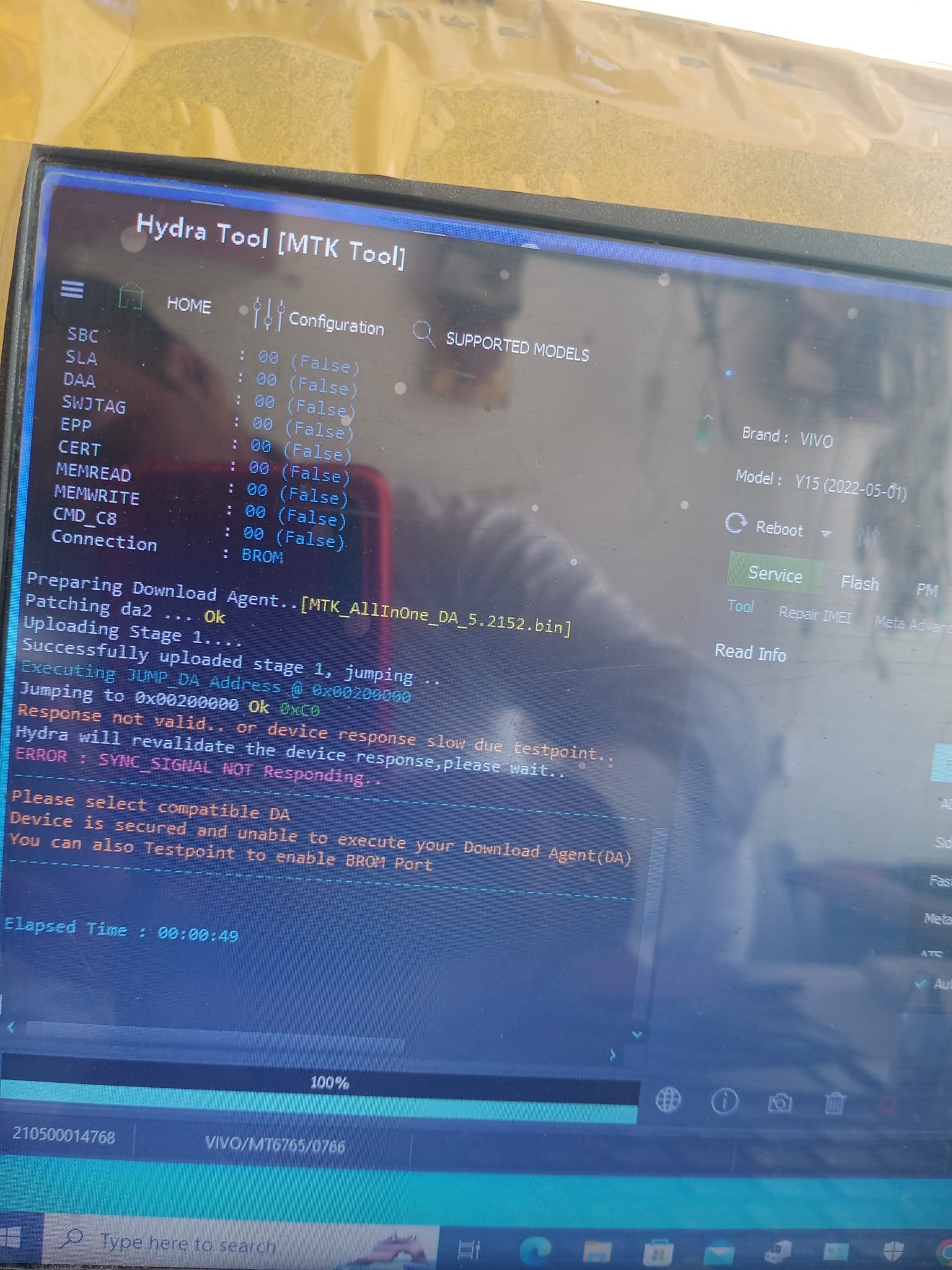Open Microsoft Store from the taskbar

(x=658, y=1252)
